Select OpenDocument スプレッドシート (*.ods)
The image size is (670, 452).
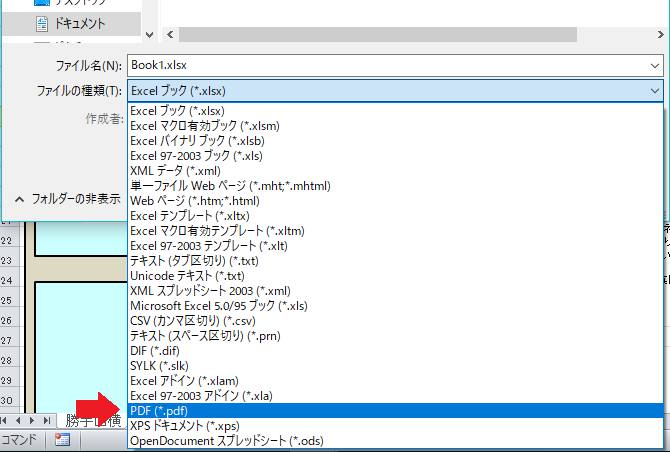395,441
